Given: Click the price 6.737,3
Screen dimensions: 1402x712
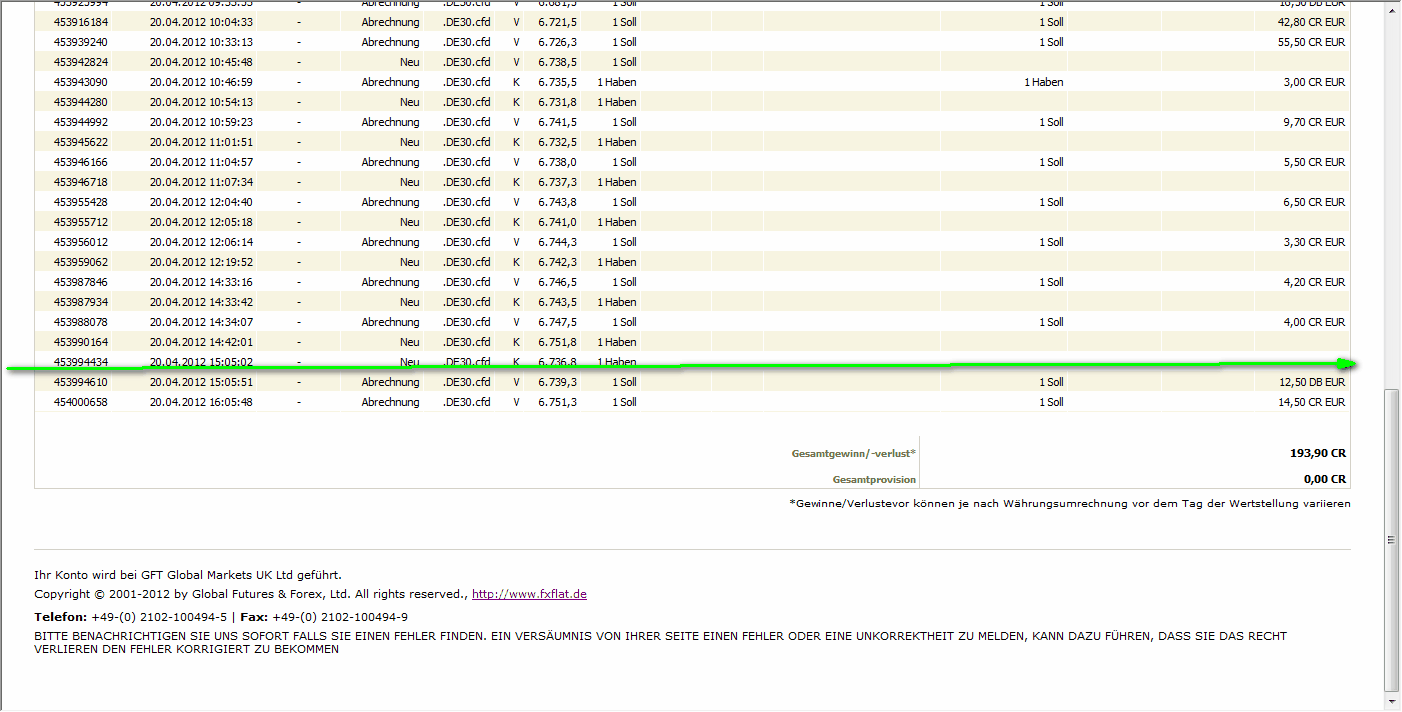Looking at the screenshot, I should 557,182.
